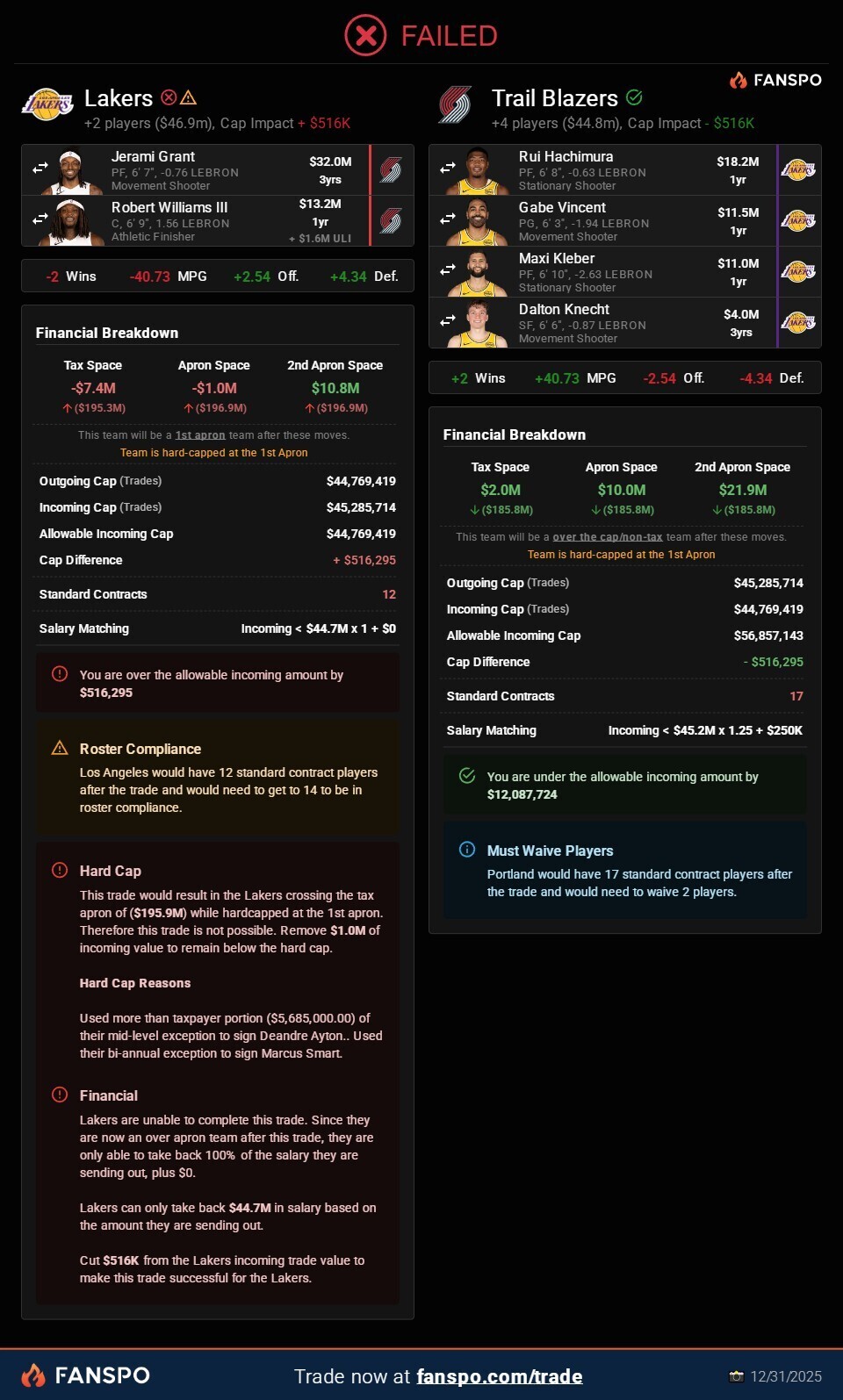Click the red circled X next to Lakers
This screenshot has height=1400, width=843.
pos(169,97)
